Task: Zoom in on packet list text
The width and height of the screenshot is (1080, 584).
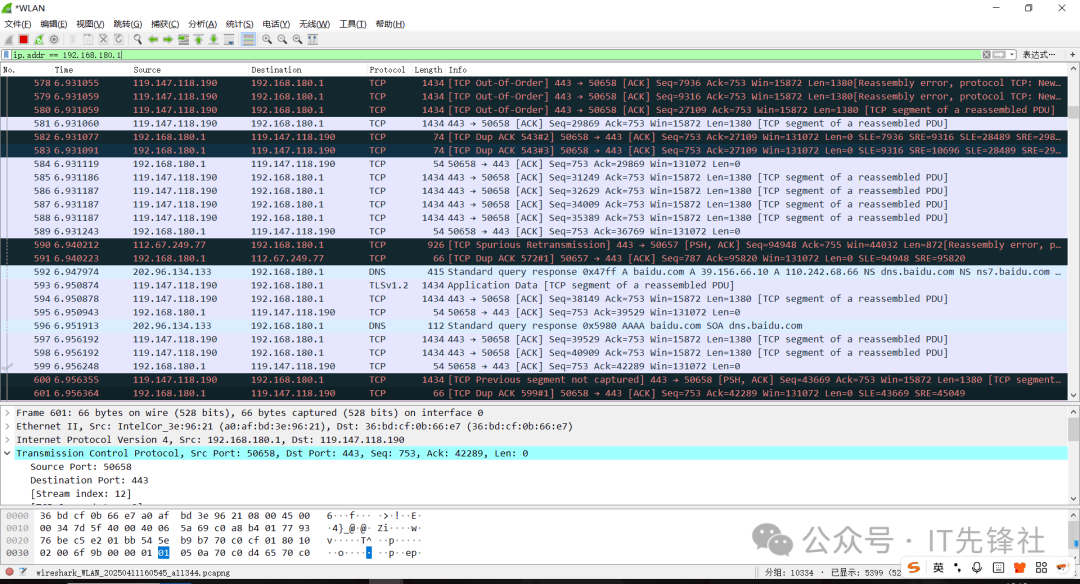Action: pos(268,39)
